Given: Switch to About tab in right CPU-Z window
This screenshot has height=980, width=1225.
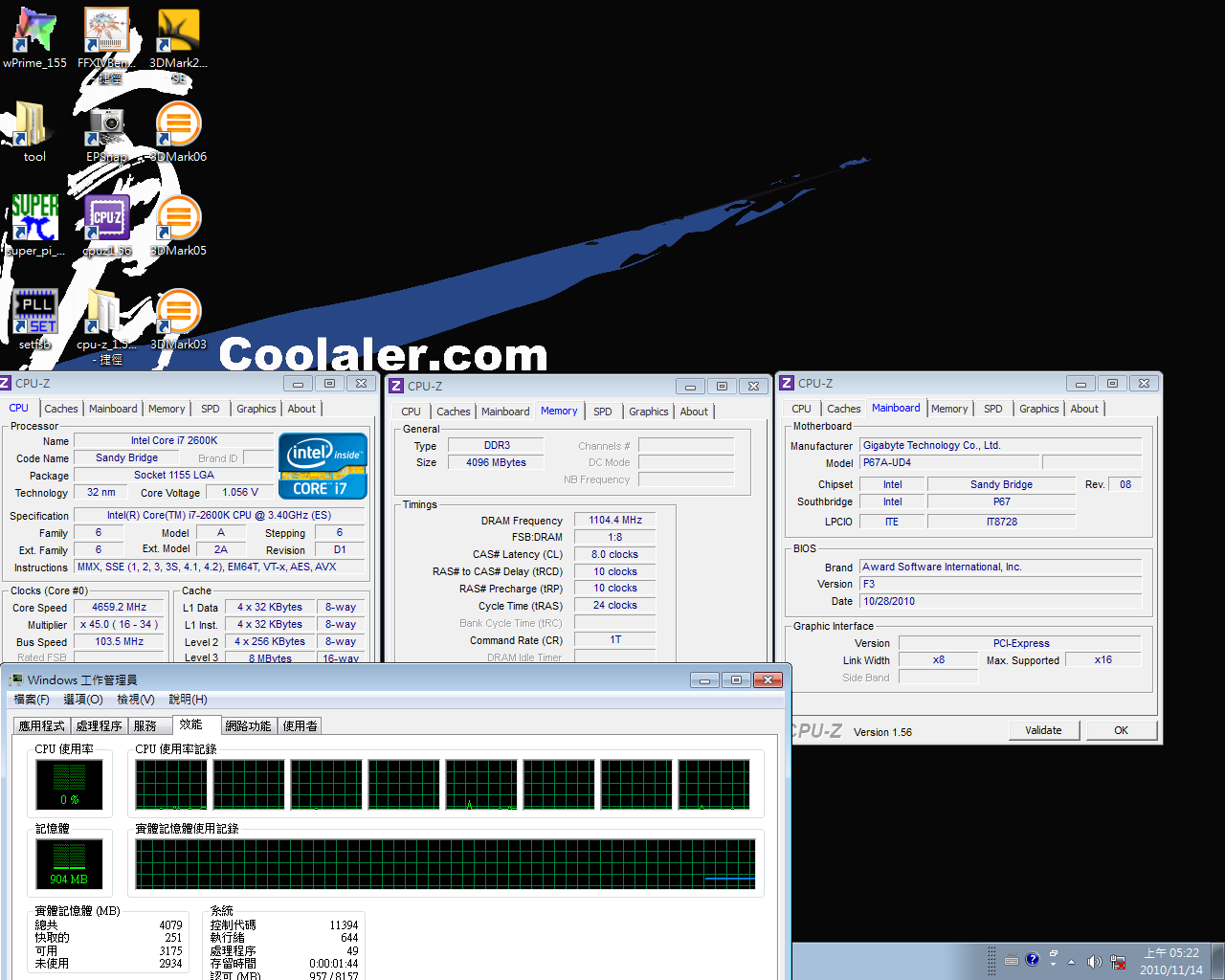Looking at the screenshot, I should point(1084,409).
